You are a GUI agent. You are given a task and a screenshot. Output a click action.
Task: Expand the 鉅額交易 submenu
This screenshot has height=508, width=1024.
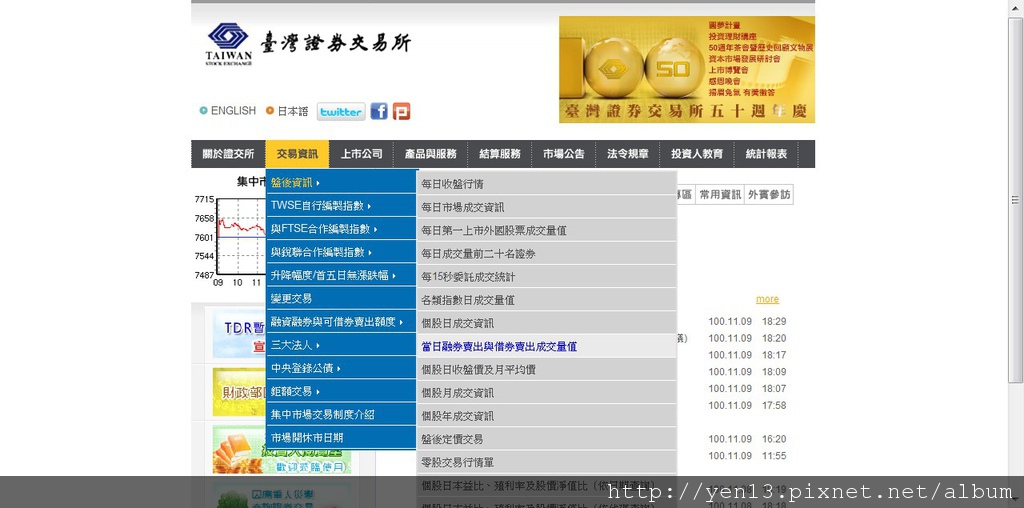(x=341, y=391)
